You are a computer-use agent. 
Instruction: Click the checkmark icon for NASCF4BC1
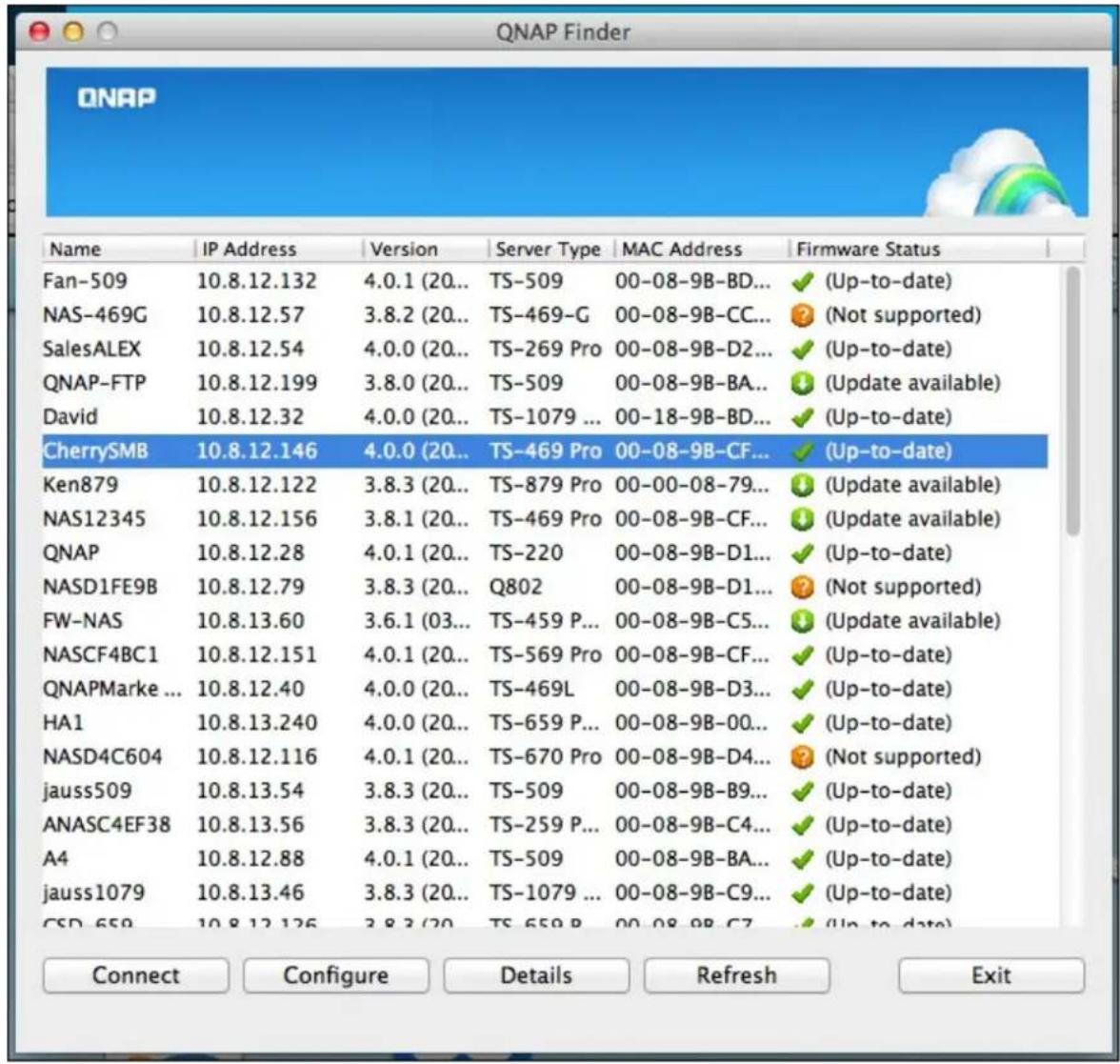(x=802, y=655)
